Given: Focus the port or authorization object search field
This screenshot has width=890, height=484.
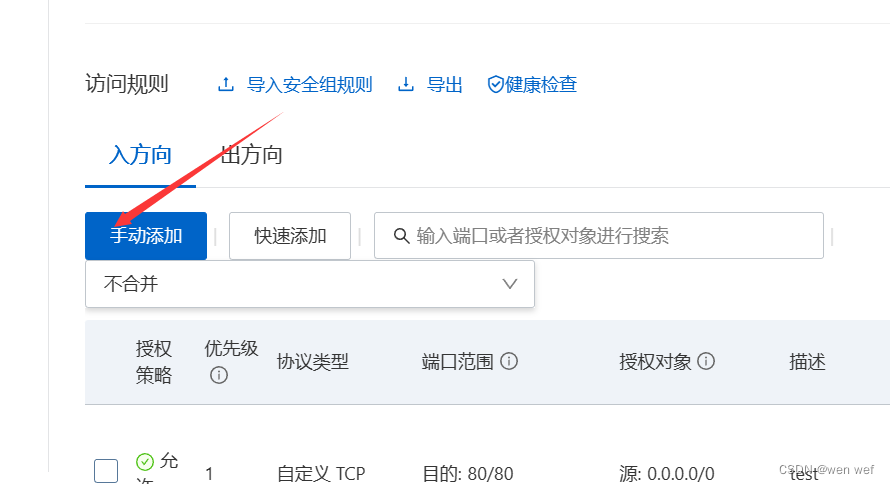Looking at the screenshot, I should pos(599,236).
